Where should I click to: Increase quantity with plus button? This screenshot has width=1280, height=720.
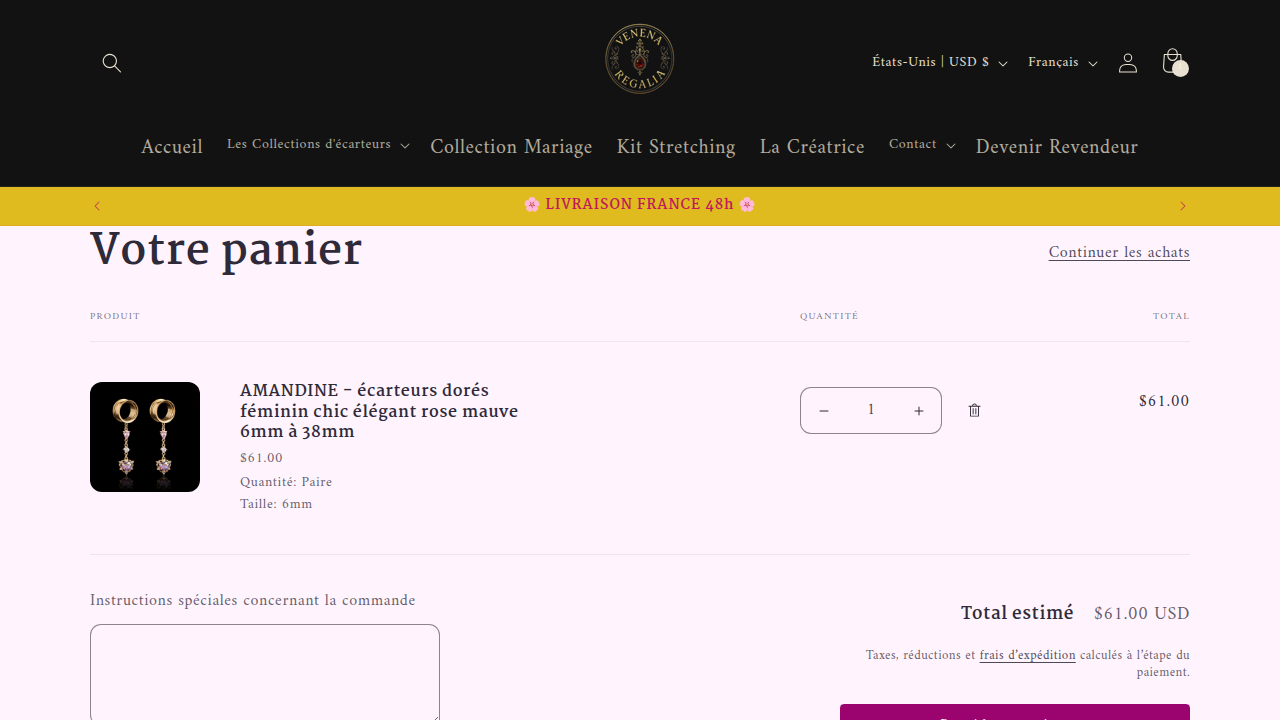pos(919,411)
